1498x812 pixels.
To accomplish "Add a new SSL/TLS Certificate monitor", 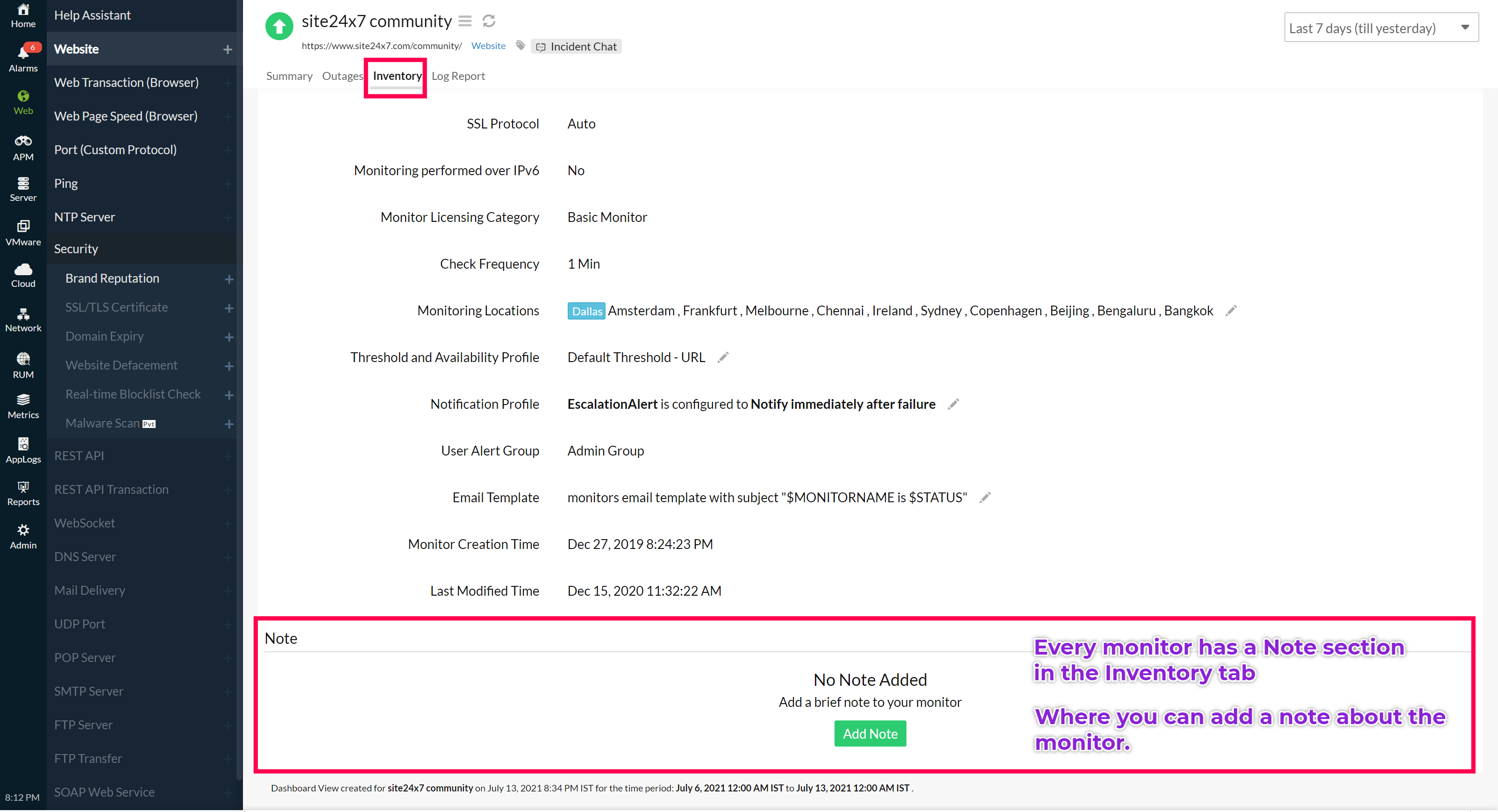I will [x=229, y=308].
